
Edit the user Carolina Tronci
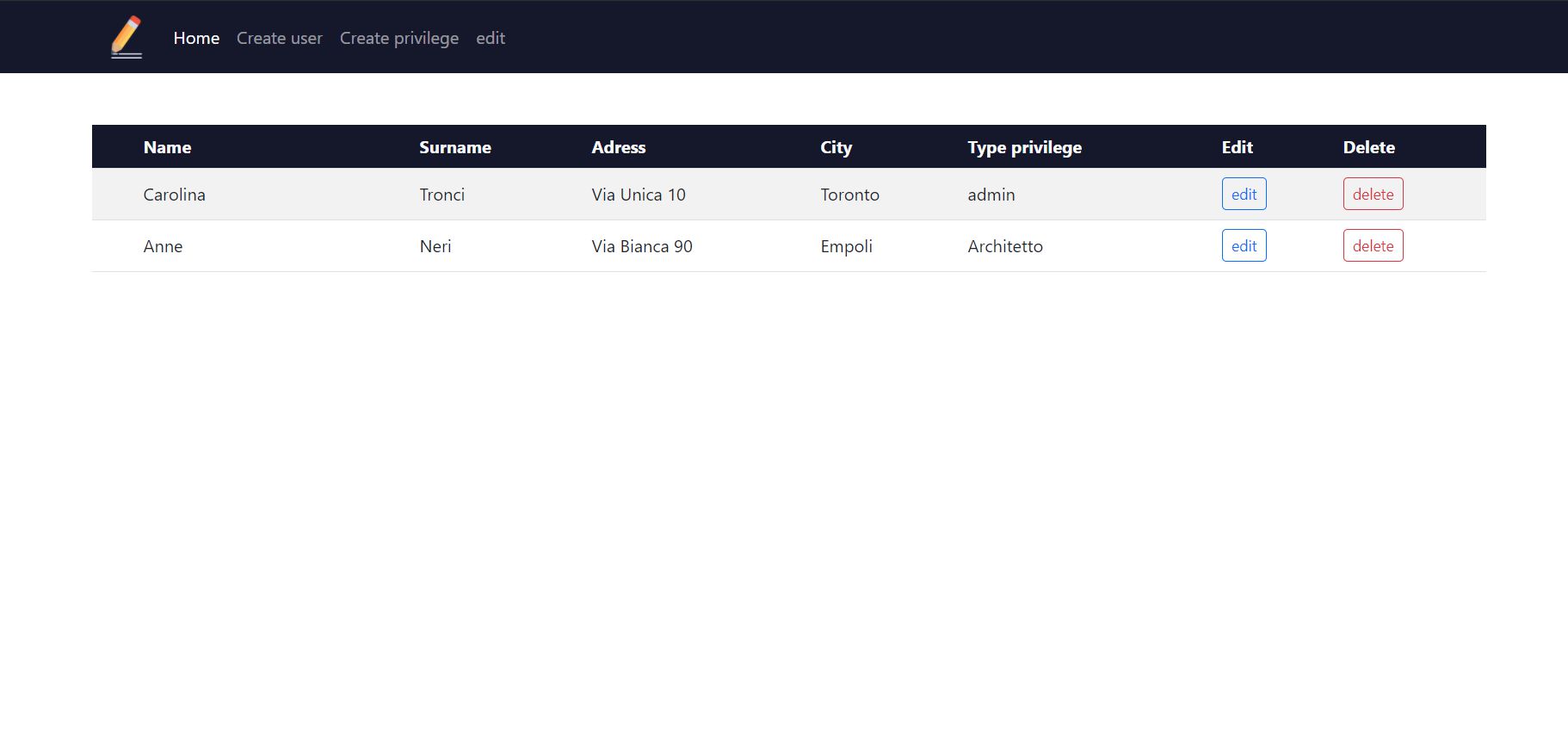pyautogui.click(x=1244, y=194)
